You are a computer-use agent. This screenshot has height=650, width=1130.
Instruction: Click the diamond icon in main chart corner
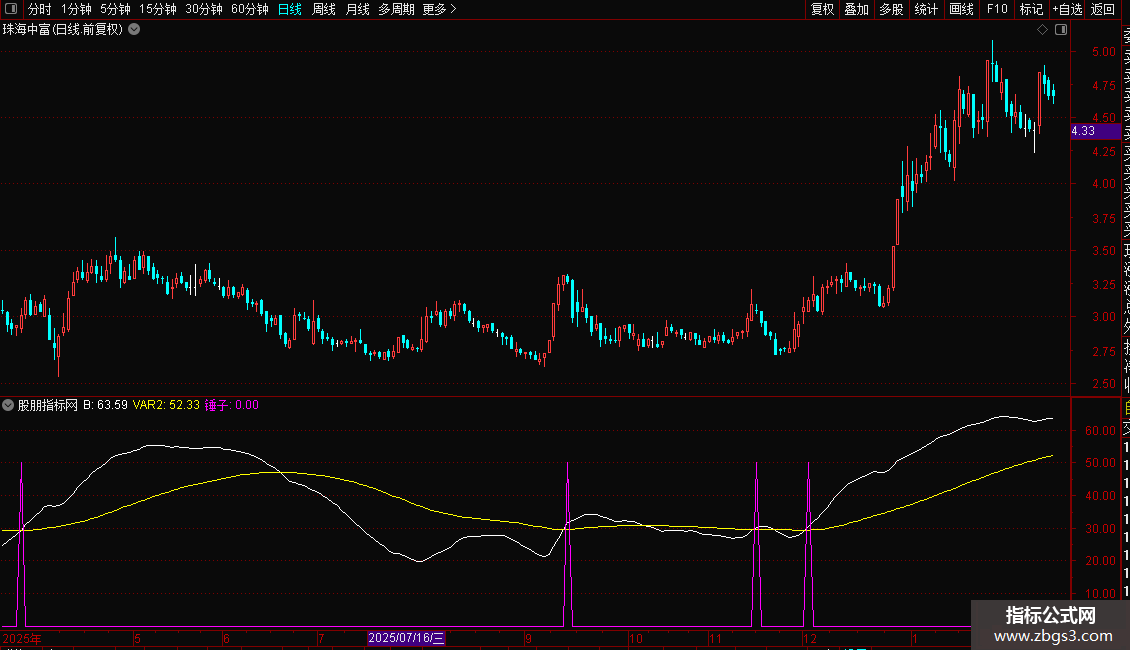(1042, 30)
